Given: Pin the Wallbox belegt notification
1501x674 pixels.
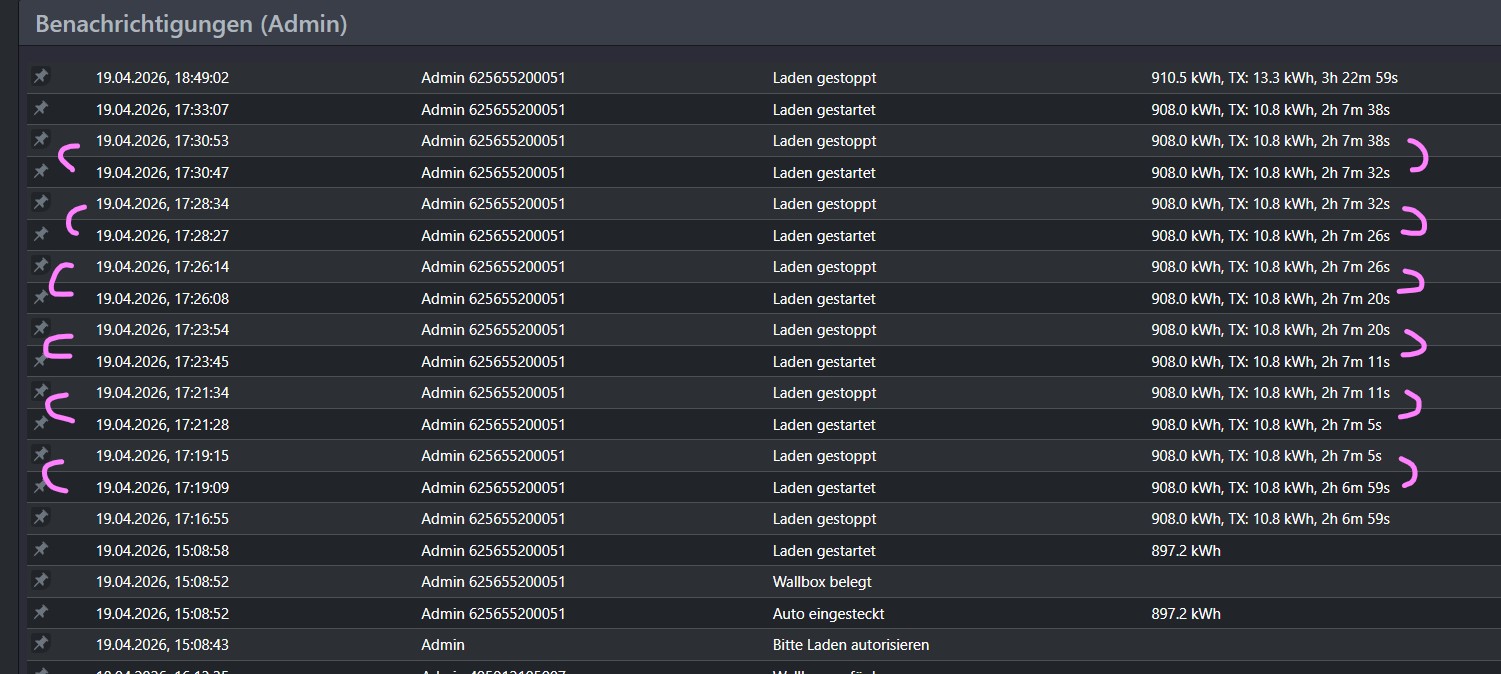Looking at the screenshot, I should [x=40, y=581].
